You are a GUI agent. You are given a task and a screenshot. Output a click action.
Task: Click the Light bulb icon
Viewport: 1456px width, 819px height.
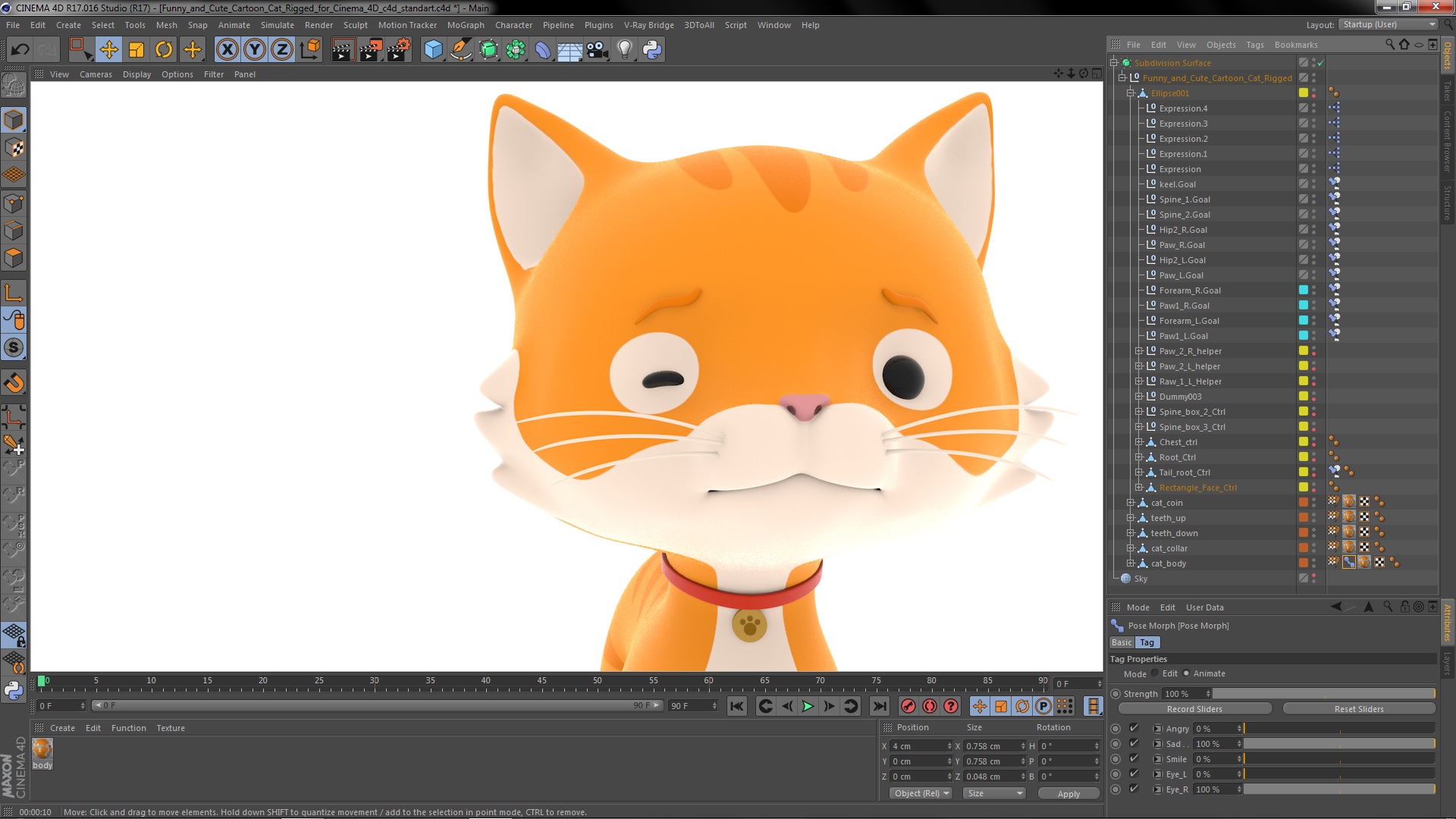[x=625, y=50]
